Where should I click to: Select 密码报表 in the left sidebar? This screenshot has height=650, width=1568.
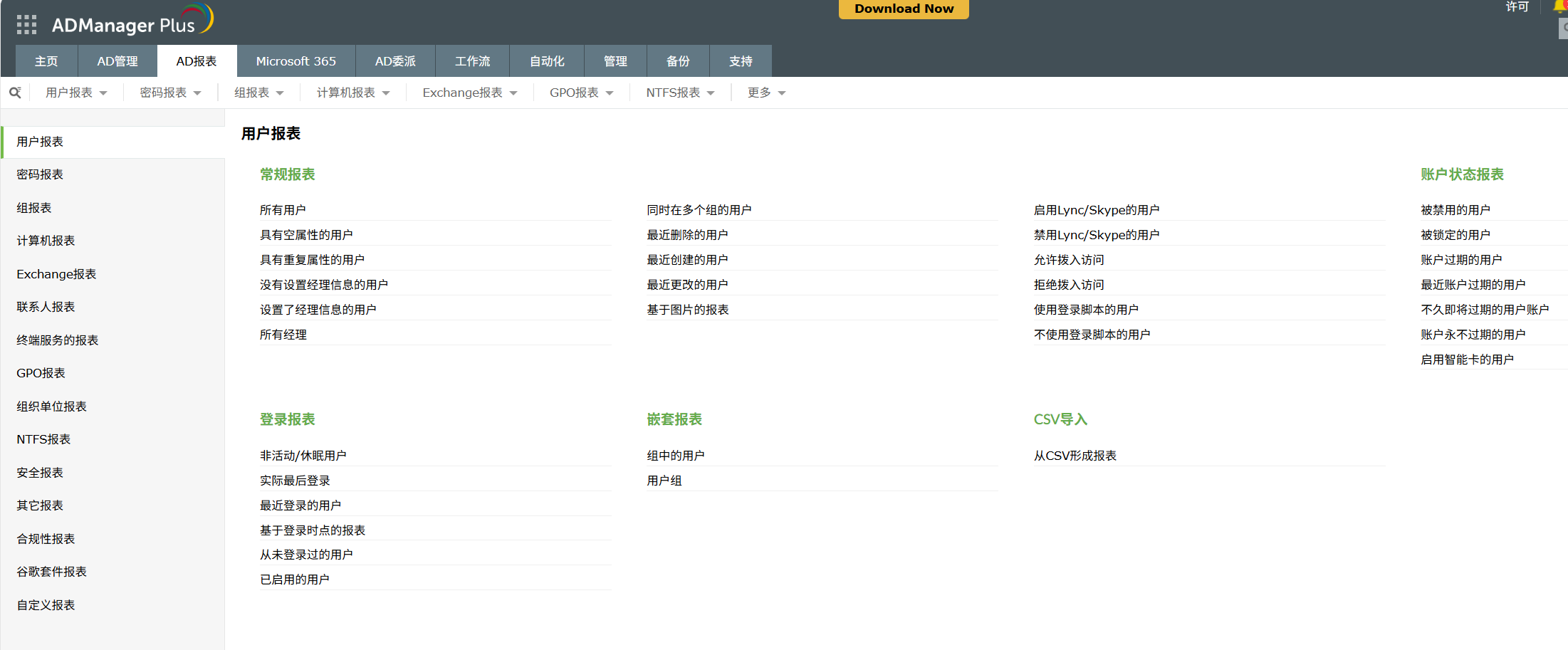click(40, 174)
